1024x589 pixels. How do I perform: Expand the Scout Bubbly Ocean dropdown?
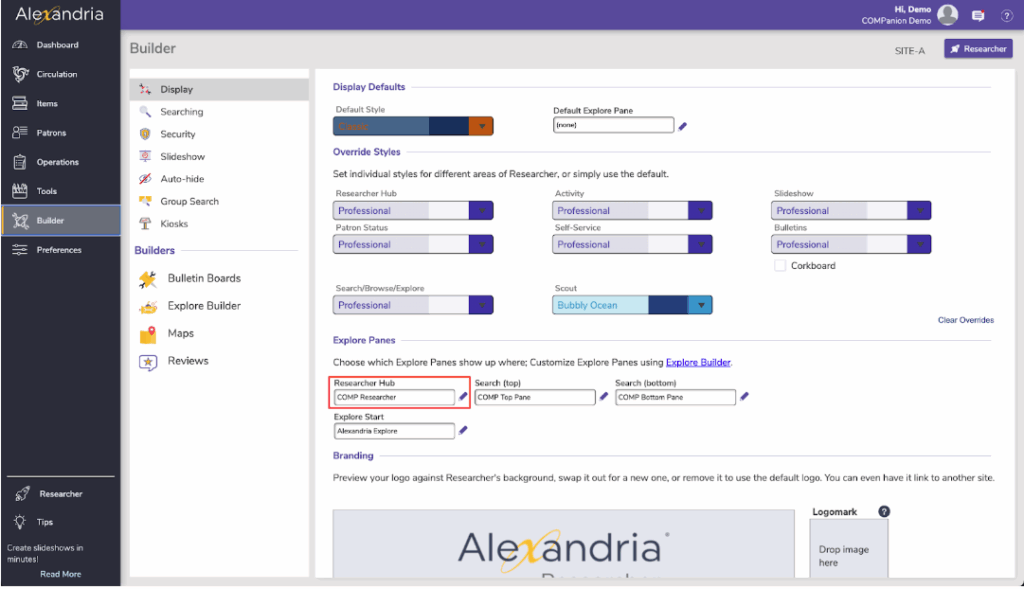pyautogui.click(x=700, y=305)
